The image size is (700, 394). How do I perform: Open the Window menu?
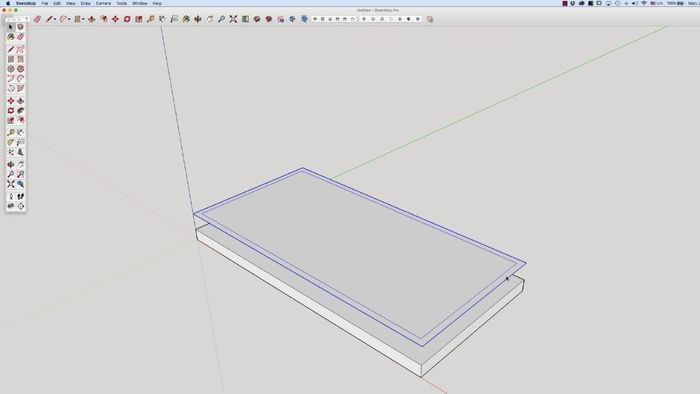[140, 3]
